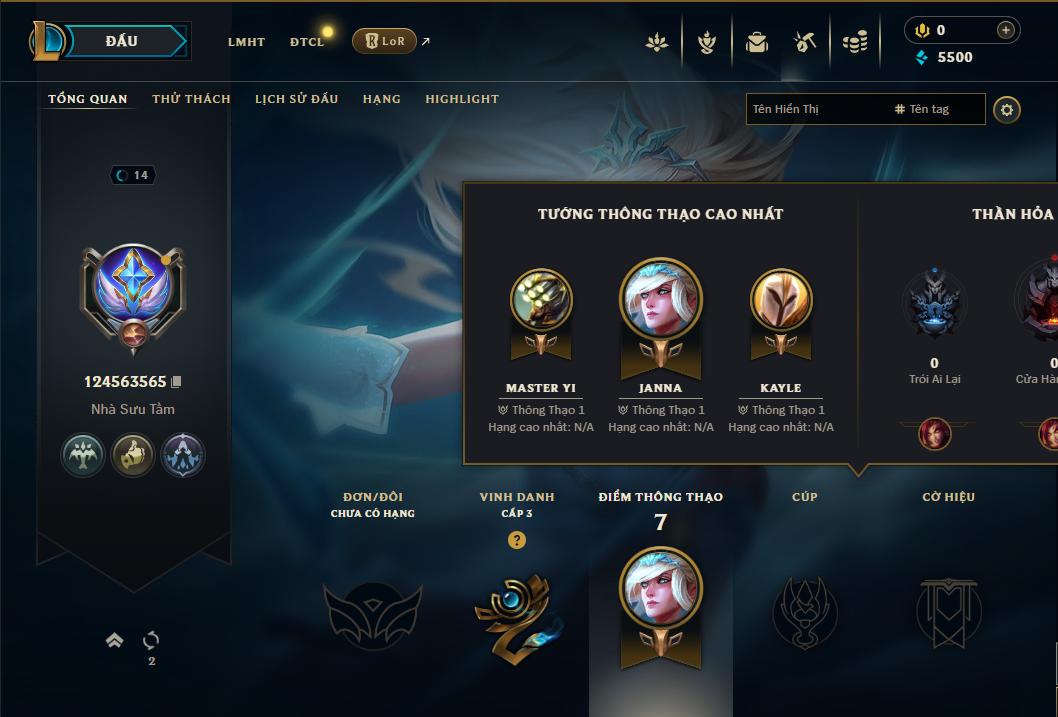Open the Cúp trophy emblem section
Screen dimensions: 1058x717
(804, 612)
